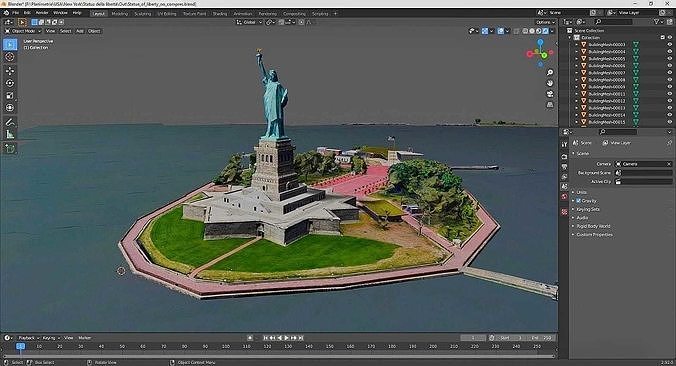Switch to the Modeling workspace tab

[x=119, y=13]
